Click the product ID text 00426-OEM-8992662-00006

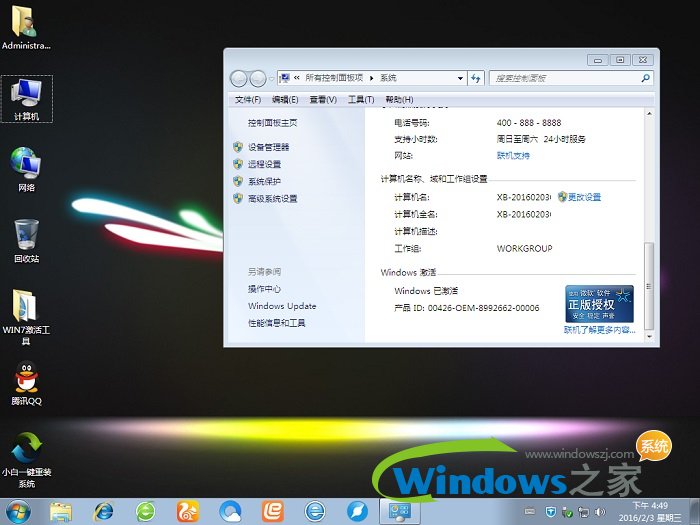click(483, 308)
